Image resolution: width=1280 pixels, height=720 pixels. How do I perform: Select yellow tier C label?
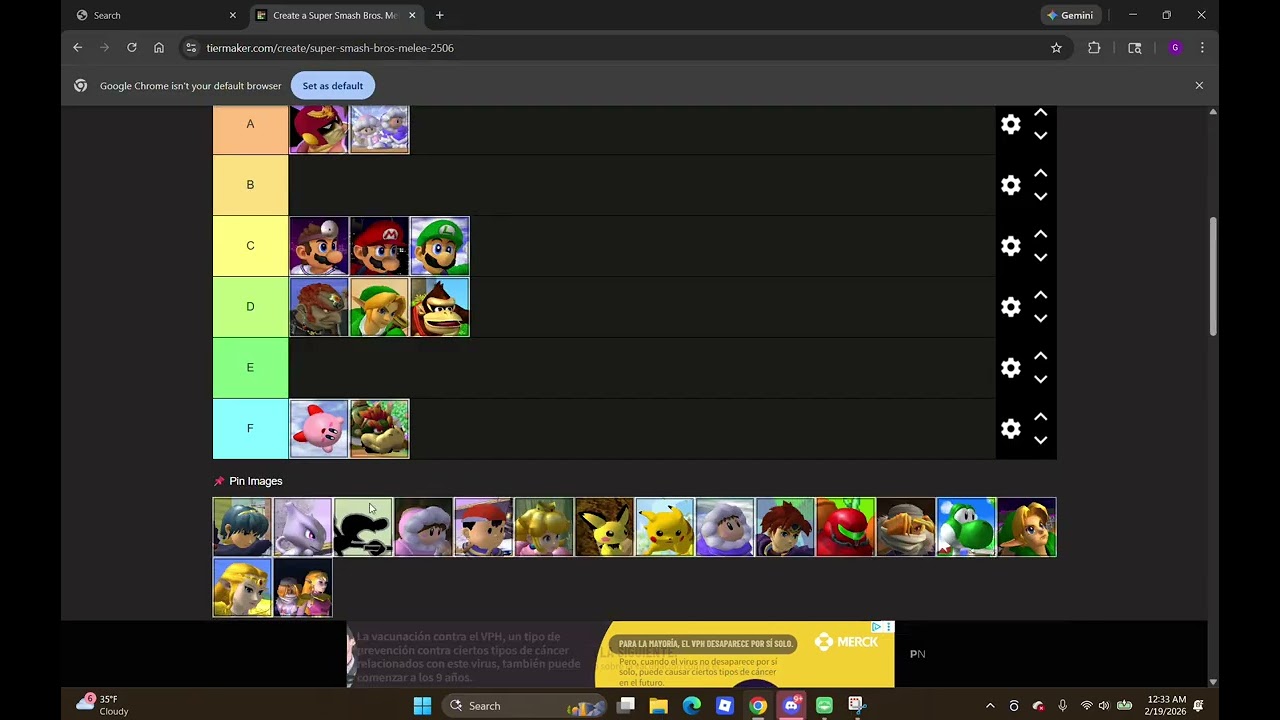250,246
